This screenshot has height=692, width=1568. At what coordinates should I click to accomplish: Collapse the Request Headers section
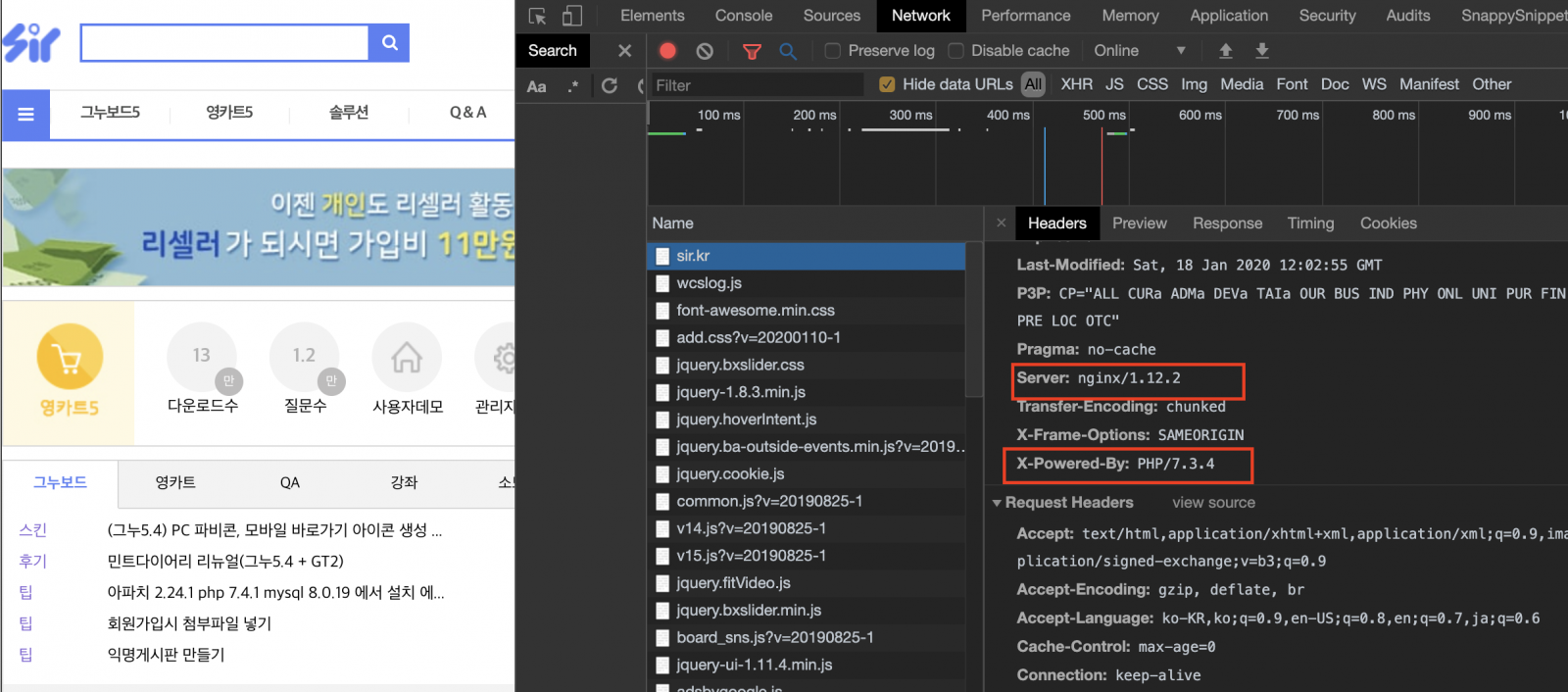[x=997, y=503]
